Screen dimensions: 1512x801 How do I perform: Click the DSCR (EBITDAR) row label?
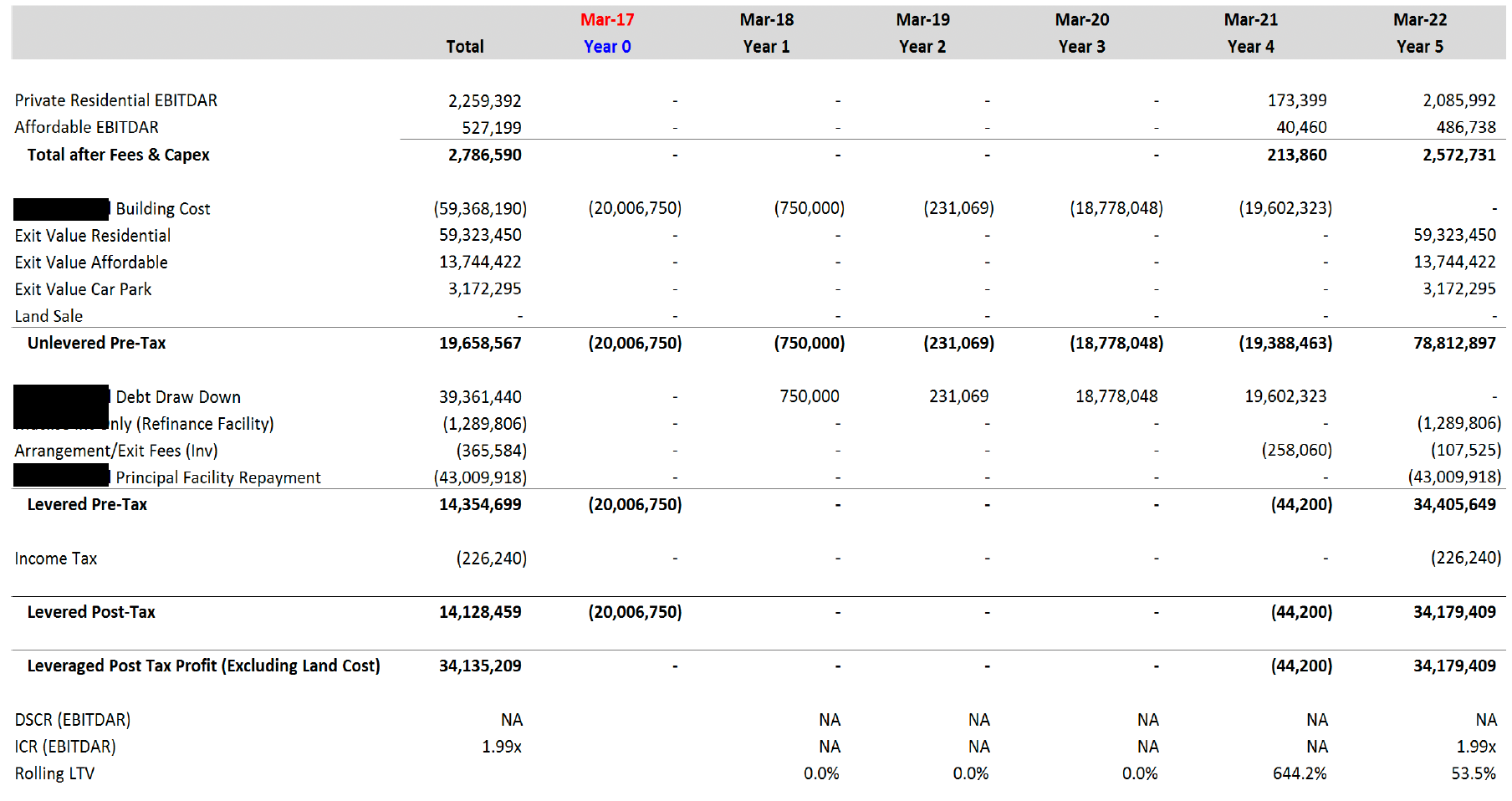tap(73, 720)
